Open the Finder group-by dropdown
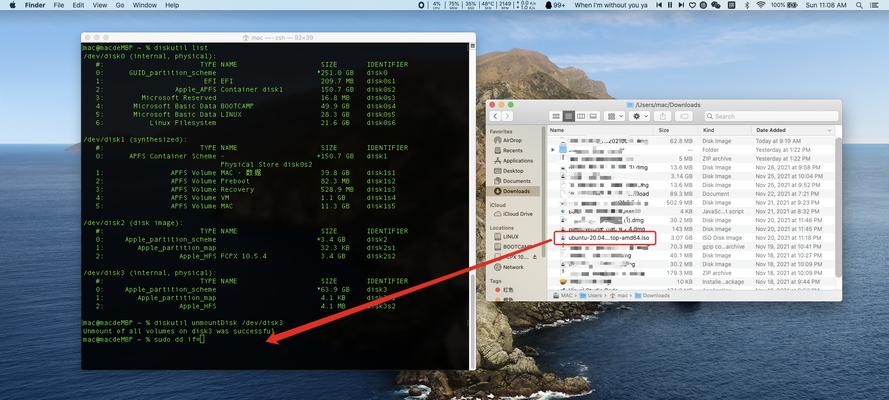 coord(615,116)
